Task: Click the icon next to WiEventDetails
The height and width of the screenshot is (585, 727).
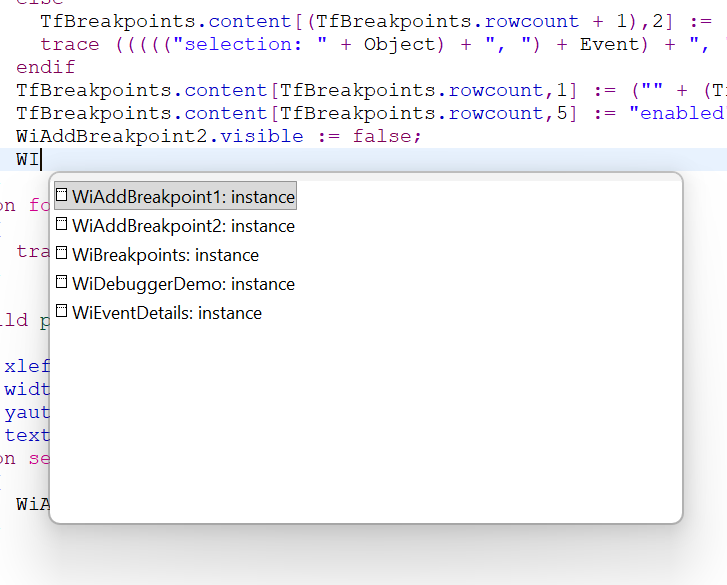Action: click(x=62, y=312)
